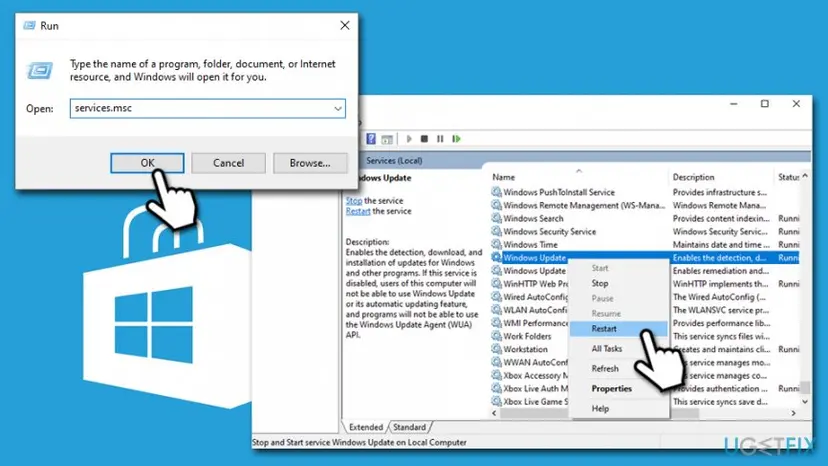
Task: Choose Refresh in the context menu
Action: point(619,369)
